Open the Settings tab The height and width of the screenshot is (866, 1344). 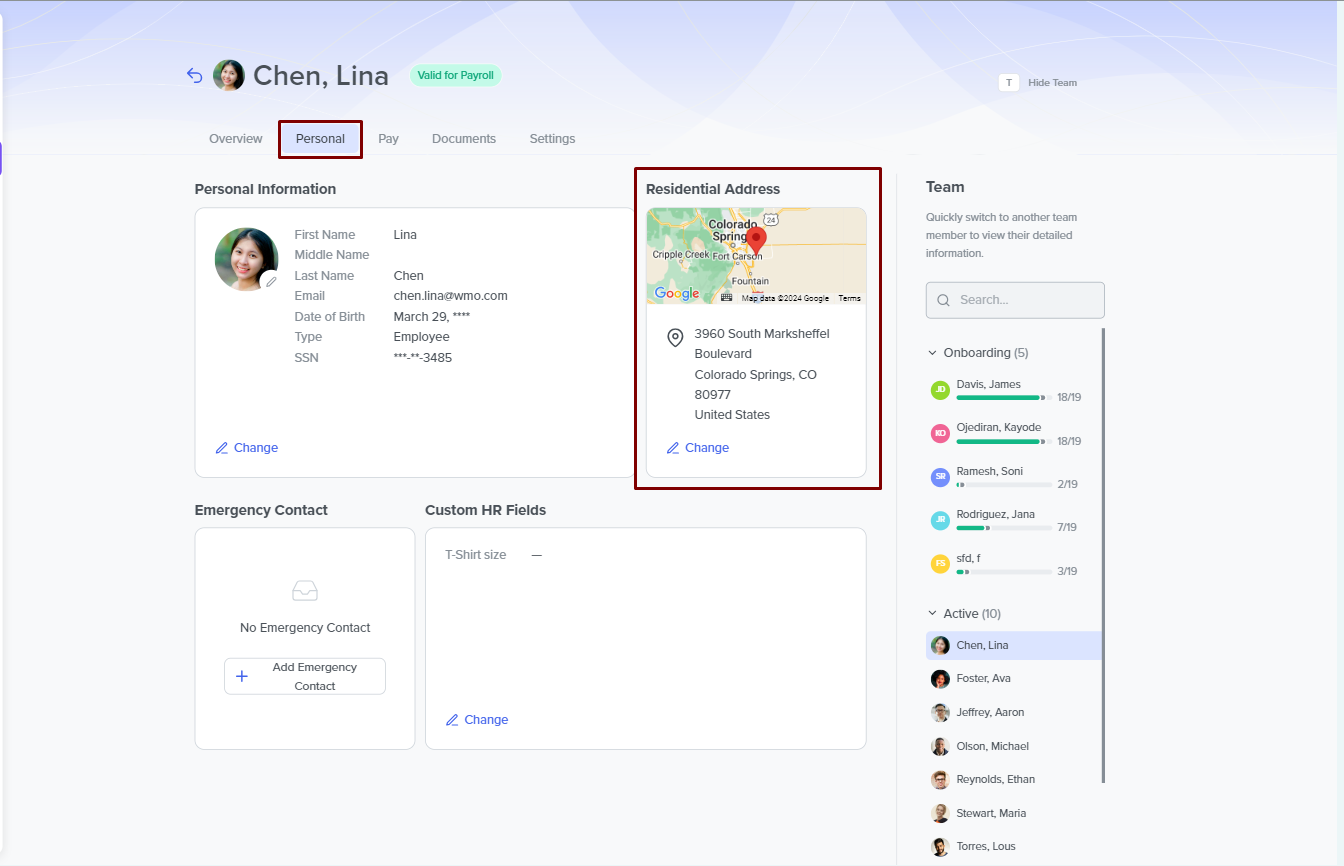pyautogui.click(x=552, y=139)
